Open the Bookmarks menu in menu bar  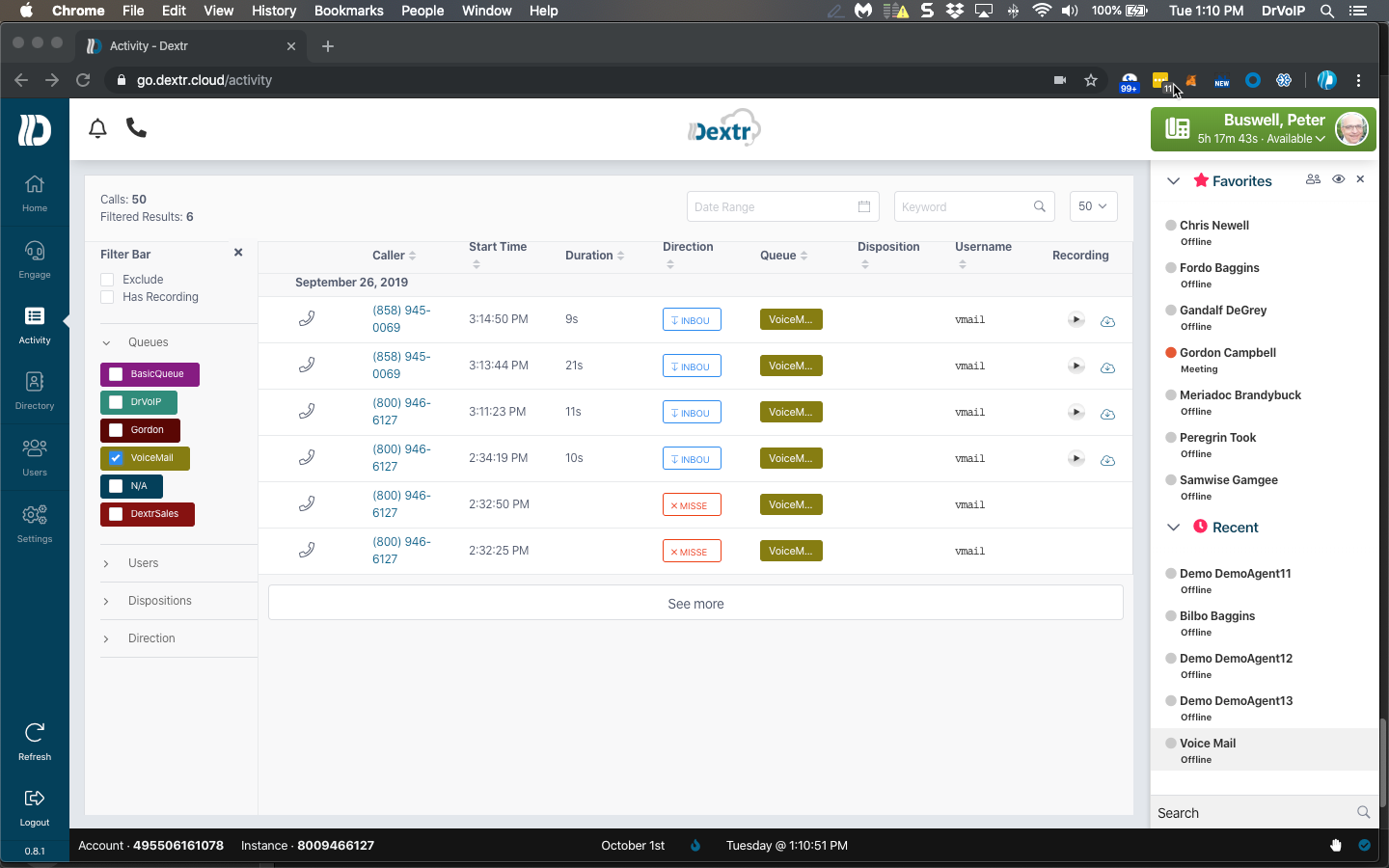pyautogui.click(x=349, y=11)
